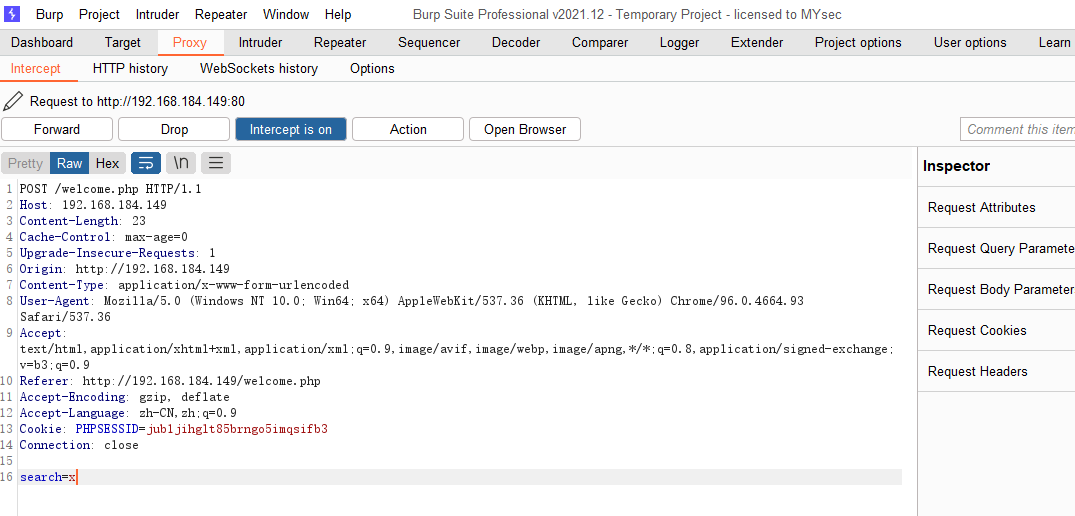Open the WebSockets history sub-tab

(259, 69)
